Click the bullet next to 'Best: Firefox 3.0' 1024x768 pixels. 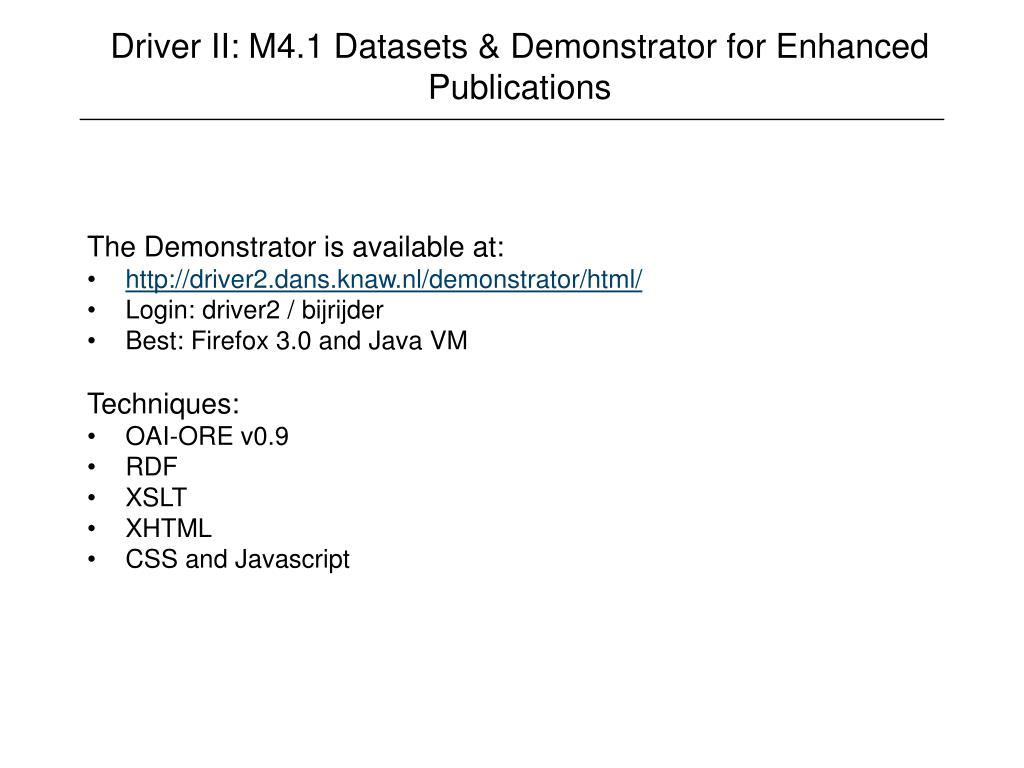click(91, 342)
